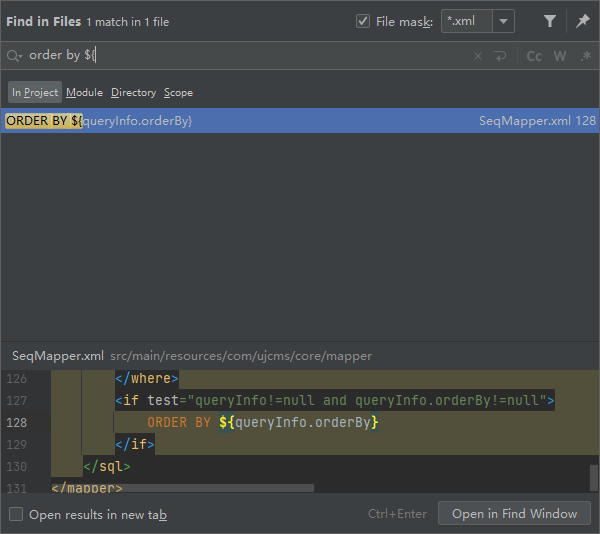This screenshot has height=534, width=600.
Task: Click the closing if tag on line 129
Action: (135, 444)
